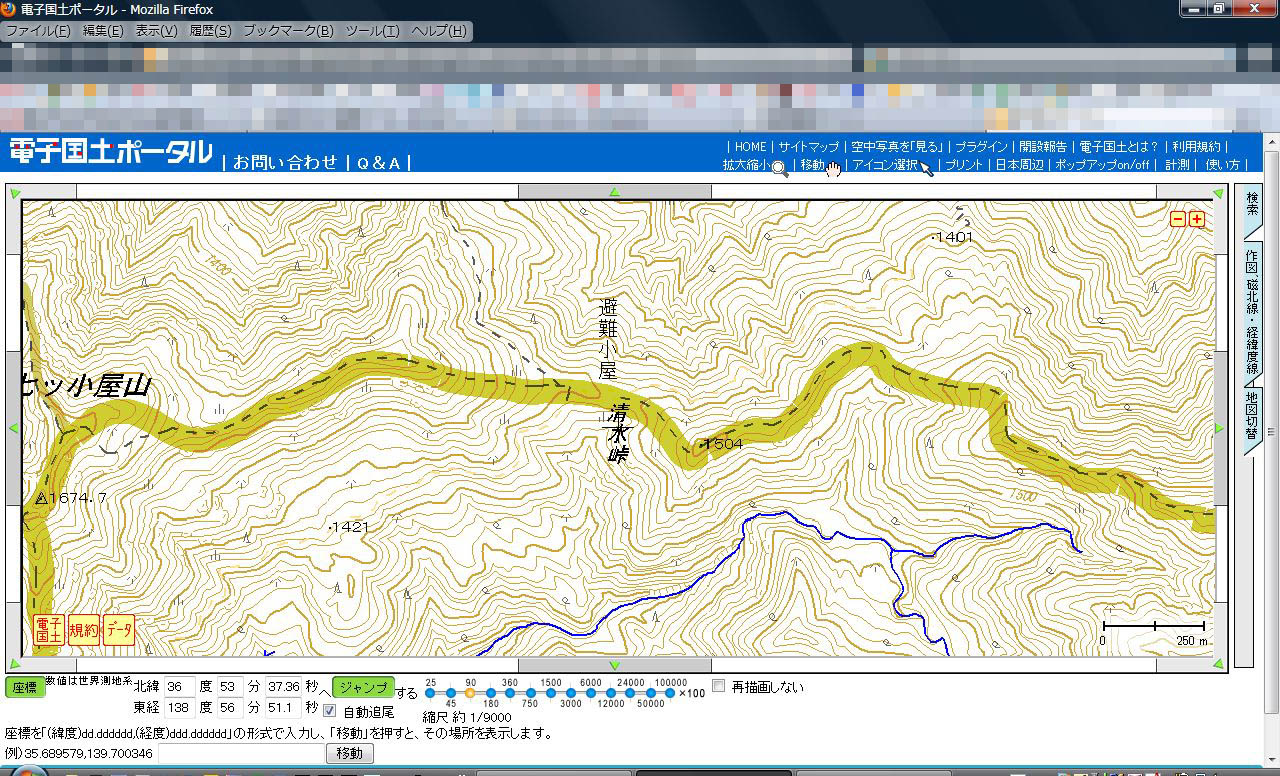Select the highlighted 90 scale dot
Viewport: 1280px width, 776px height.
[470, 693]
